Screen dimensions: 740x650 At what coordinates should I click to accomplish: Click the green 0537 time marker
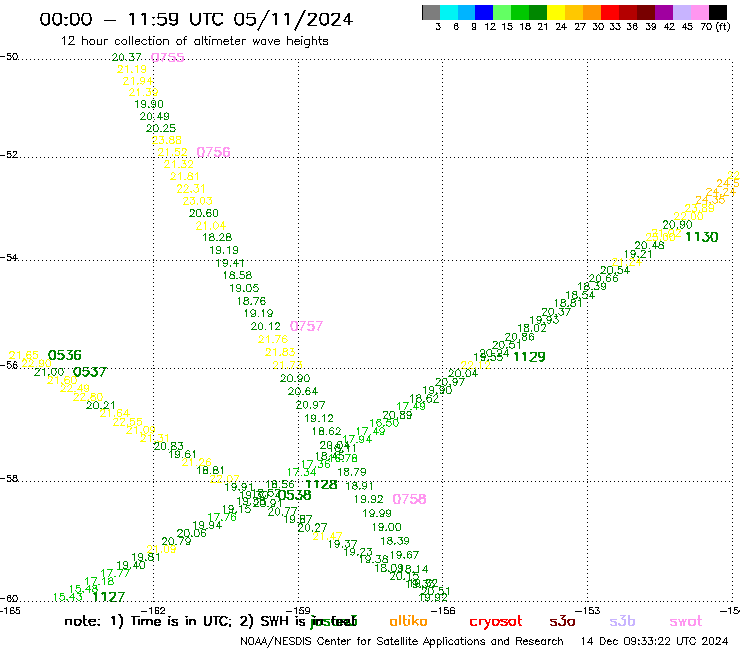pos(90,372)
